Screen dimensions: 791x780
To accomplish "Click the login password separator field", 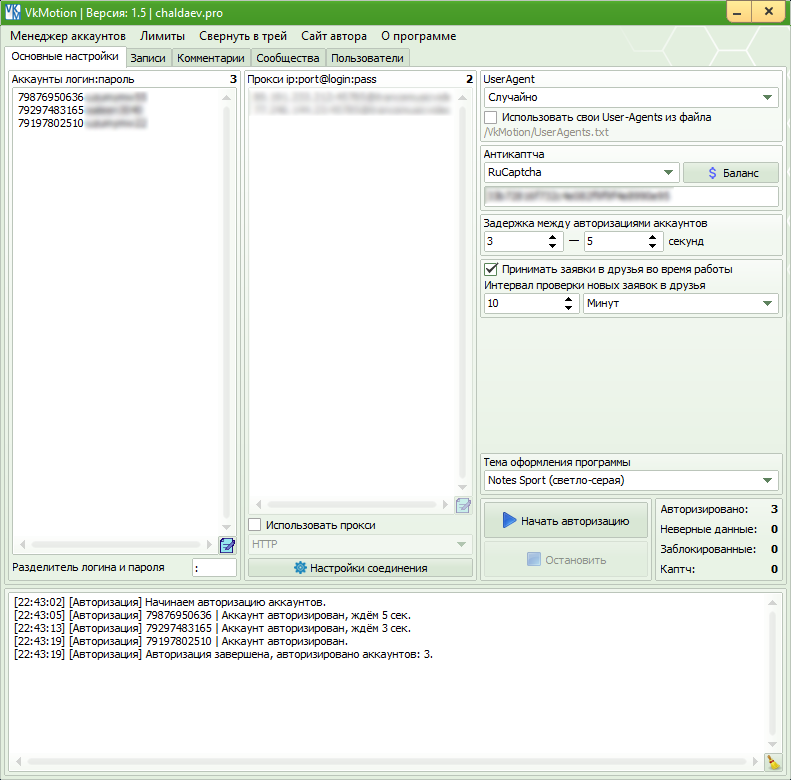I will pos(214,568).
